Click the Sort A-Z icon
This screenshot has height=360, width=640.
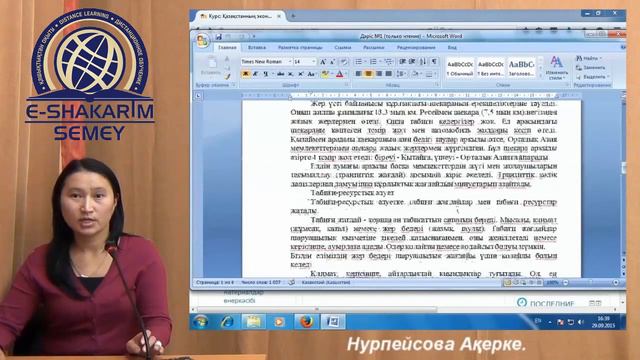[x=423, y=62]
